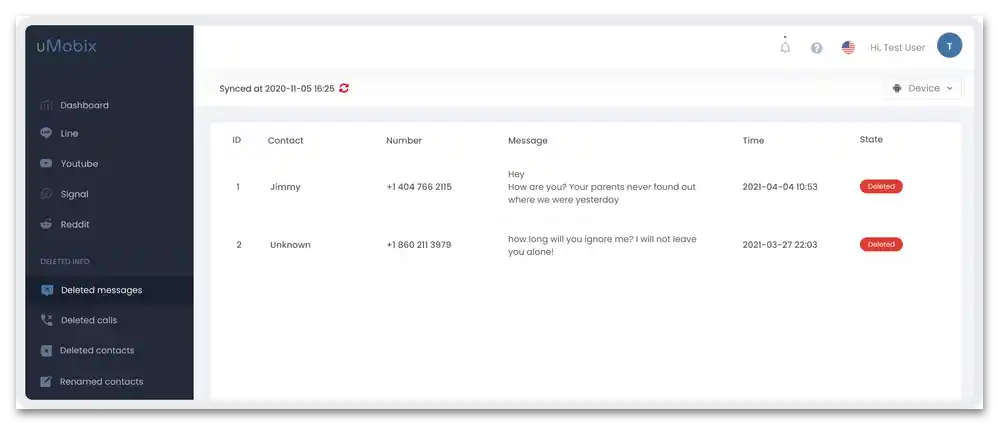
Task: Click the blue T user avatar
Action: [949, 46]
